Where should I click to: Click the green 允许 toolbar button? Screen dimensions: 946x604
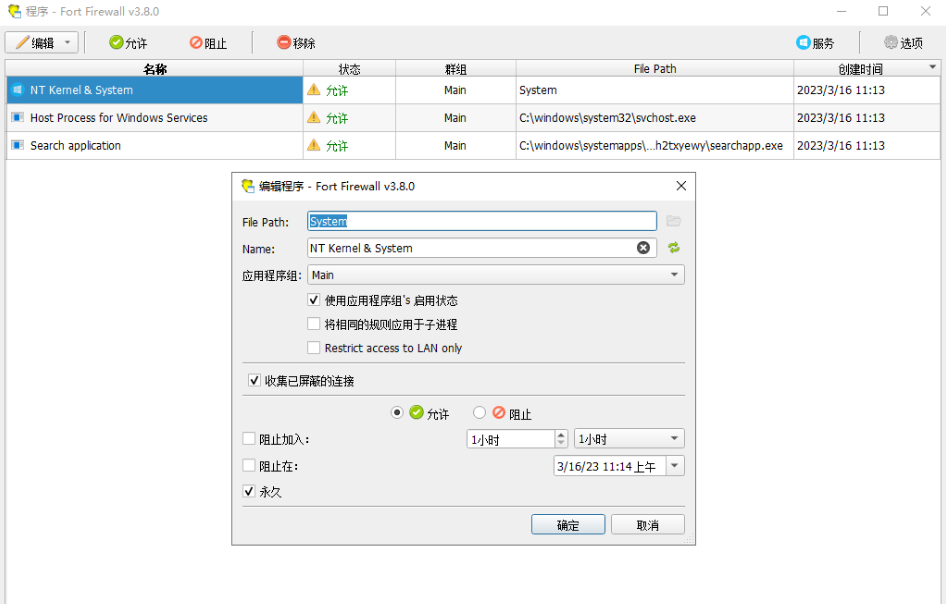click(128, 43)
